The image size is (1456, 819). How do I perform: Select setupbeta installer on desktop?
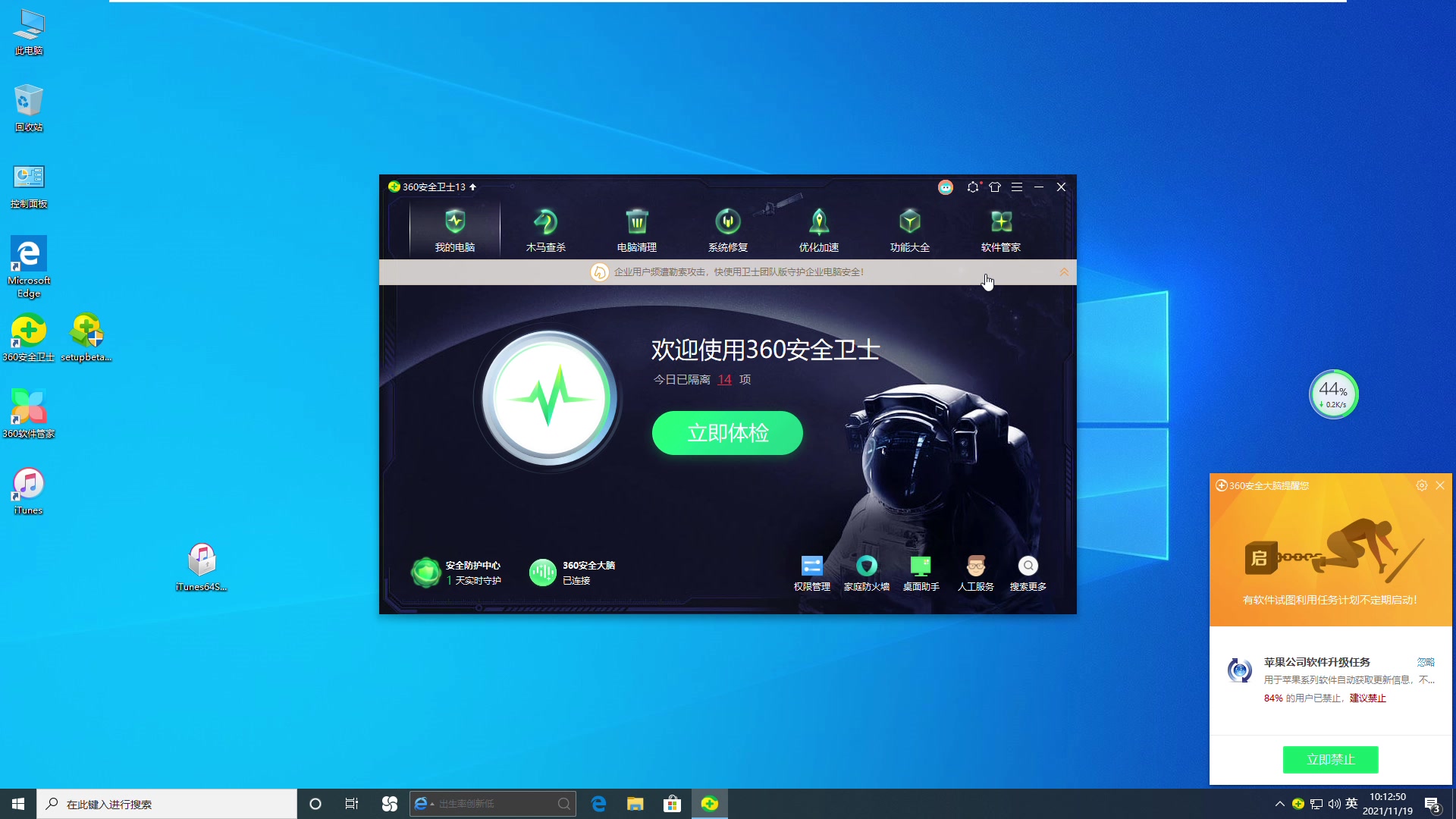(x=86, y=338)
